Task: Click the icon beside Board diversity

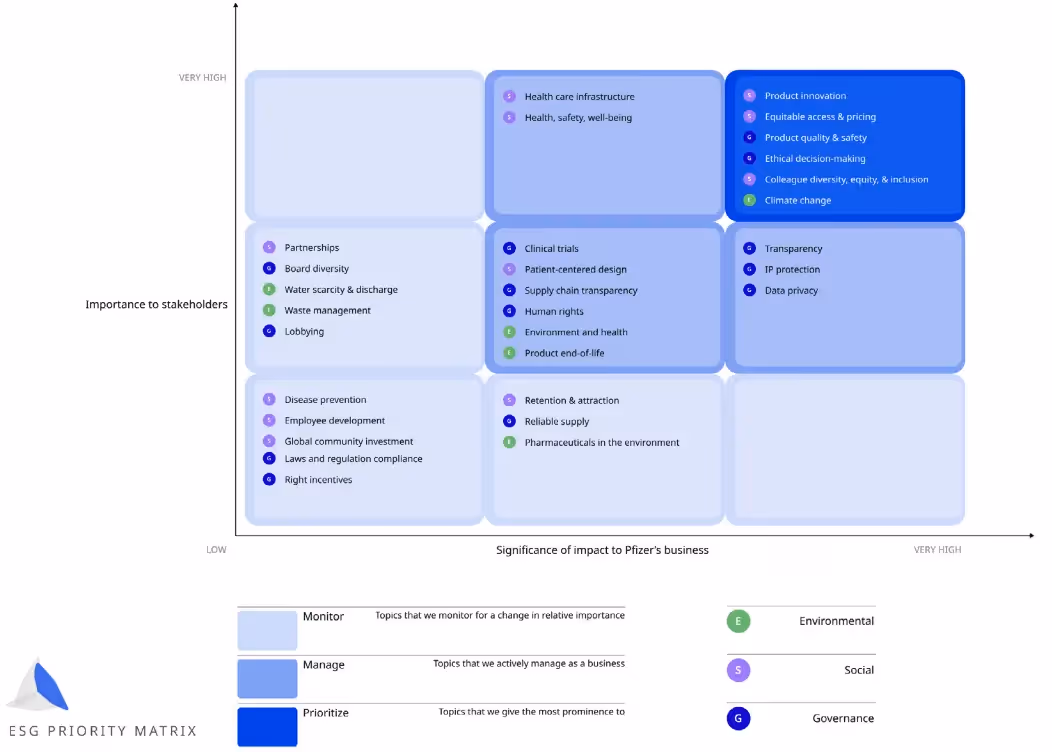Action: click(x=269, y=268)
